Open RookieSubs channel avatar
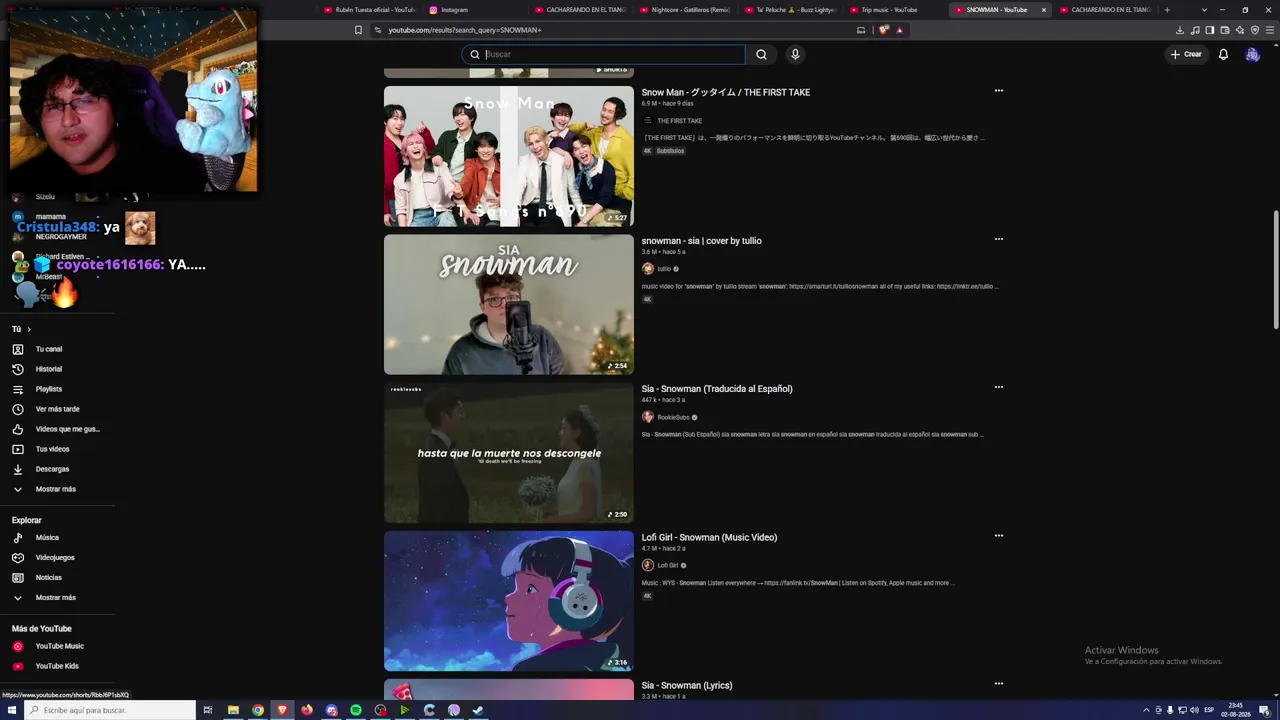This screenshot has width=1280, height=720. pos(648,417)
